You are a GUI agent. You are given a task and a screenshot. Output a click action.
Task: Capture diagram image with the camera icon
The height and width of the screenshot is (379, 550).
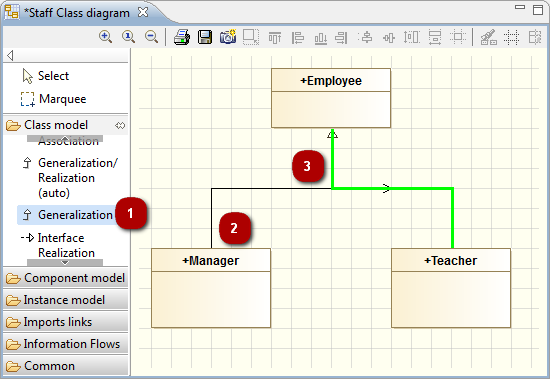click(228, 36)
